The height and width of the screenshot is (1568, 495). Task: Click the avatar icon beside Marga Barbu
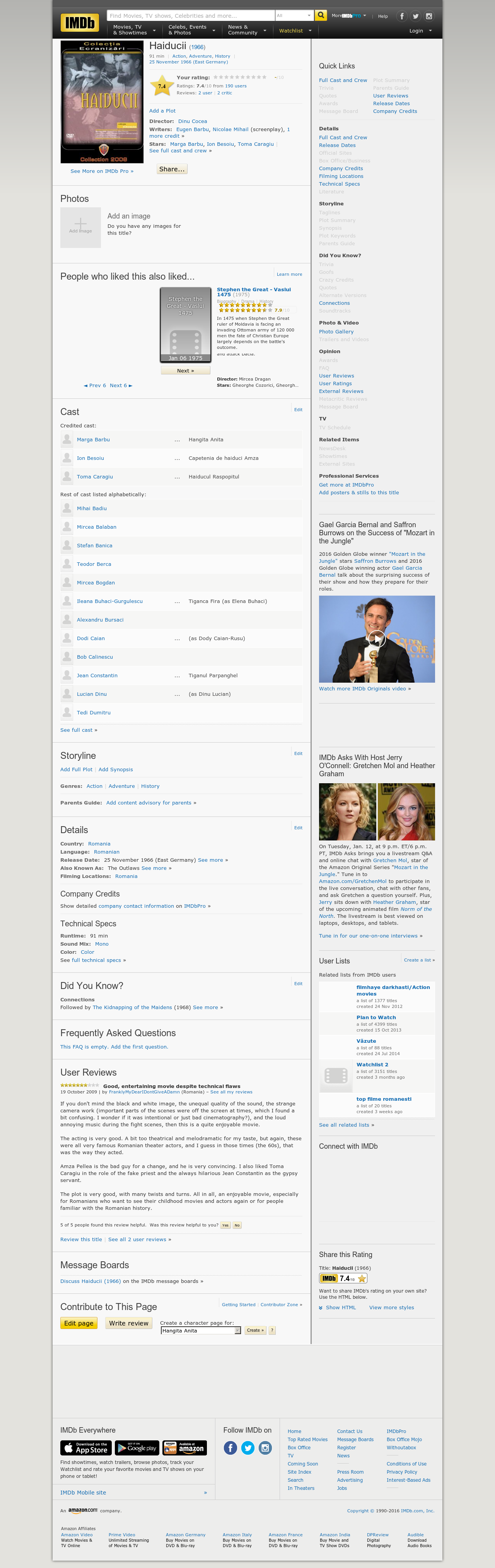[67, 439]
